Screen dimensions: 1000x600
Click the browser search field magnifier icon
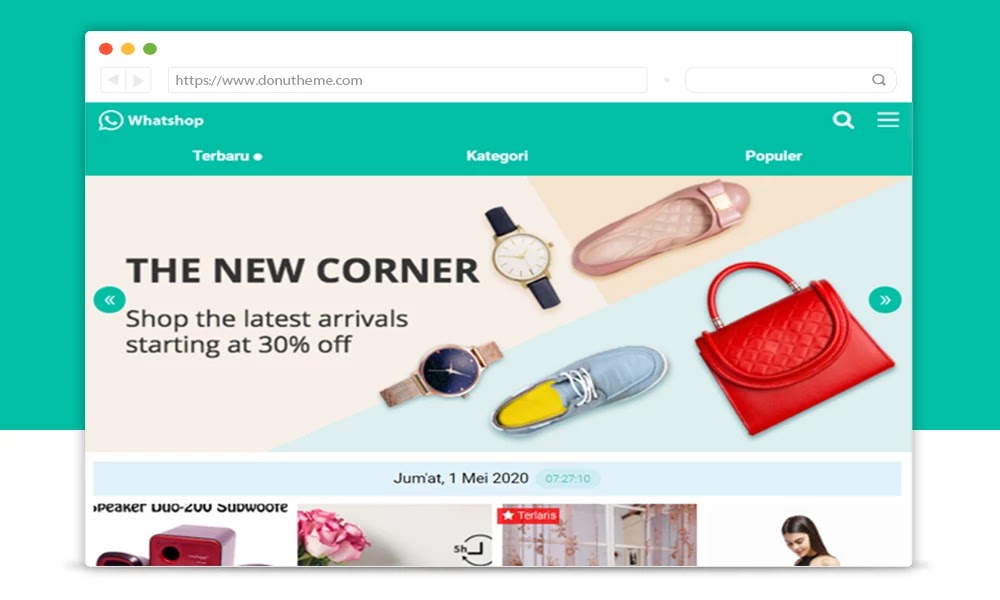(879, 80)
